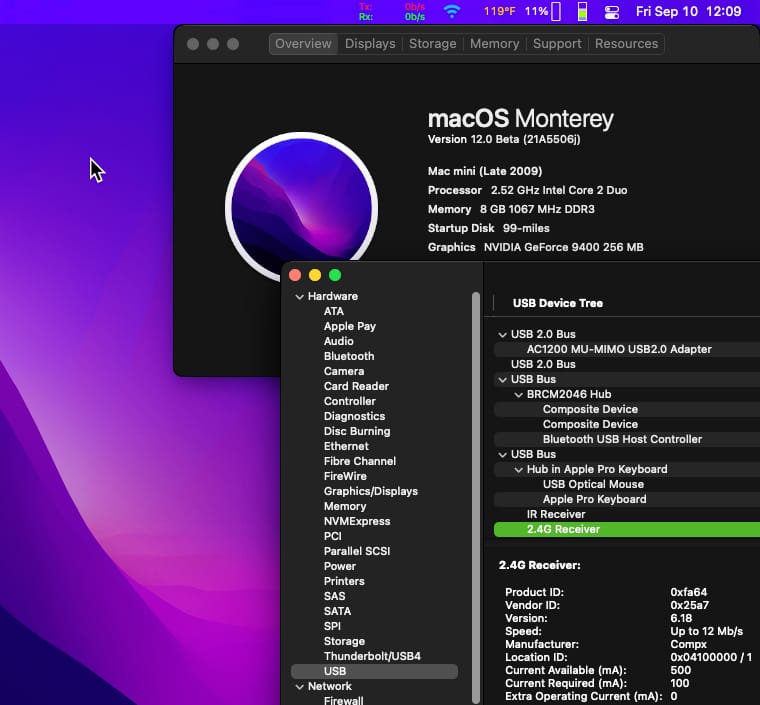Collapse the Network section in sidebar

pos(299,687)
